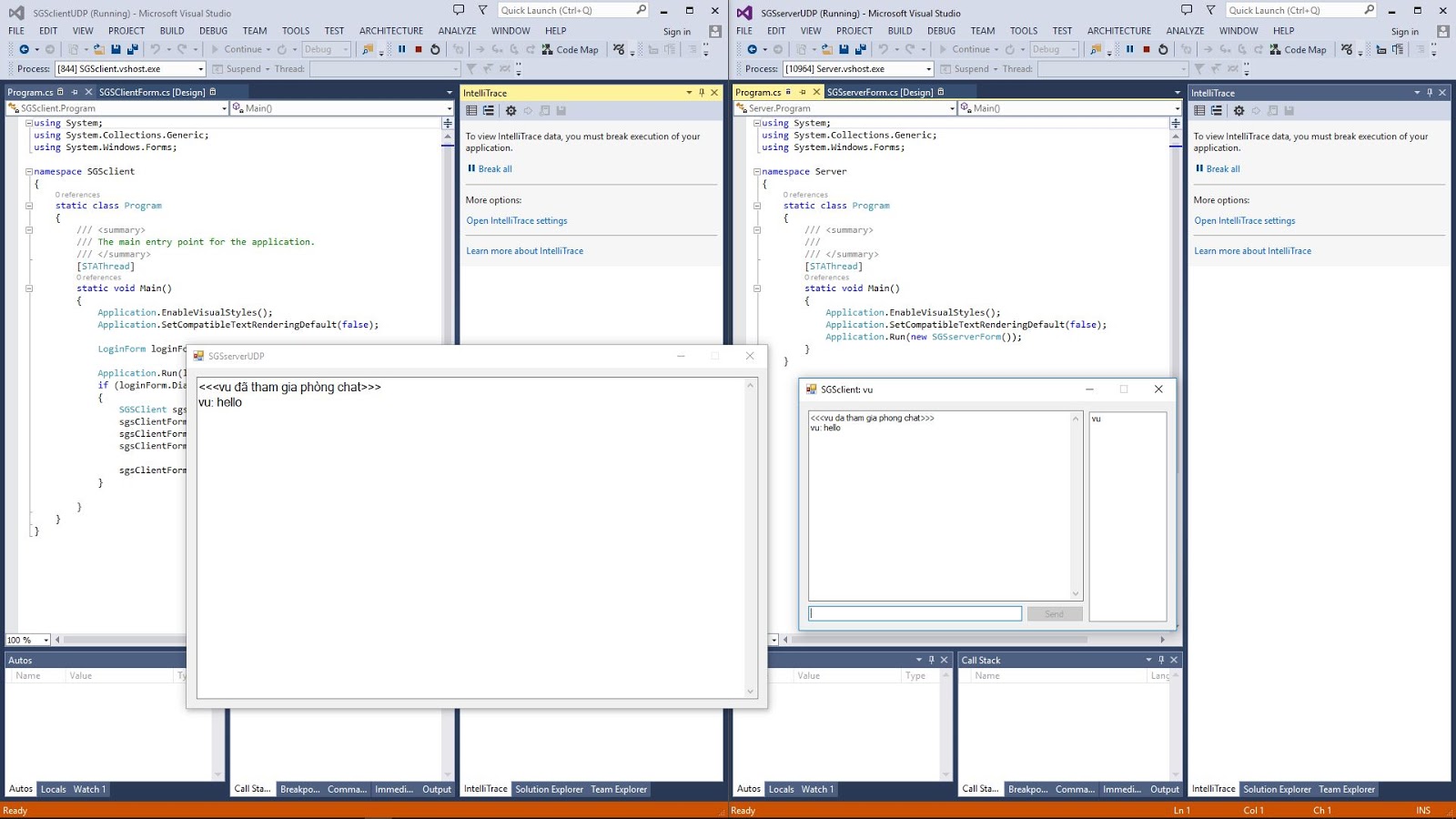Toggle auto-hide pin on client IntelliTrace panel
Screen dimensions: 1456x819
click(x=702, y=93)
